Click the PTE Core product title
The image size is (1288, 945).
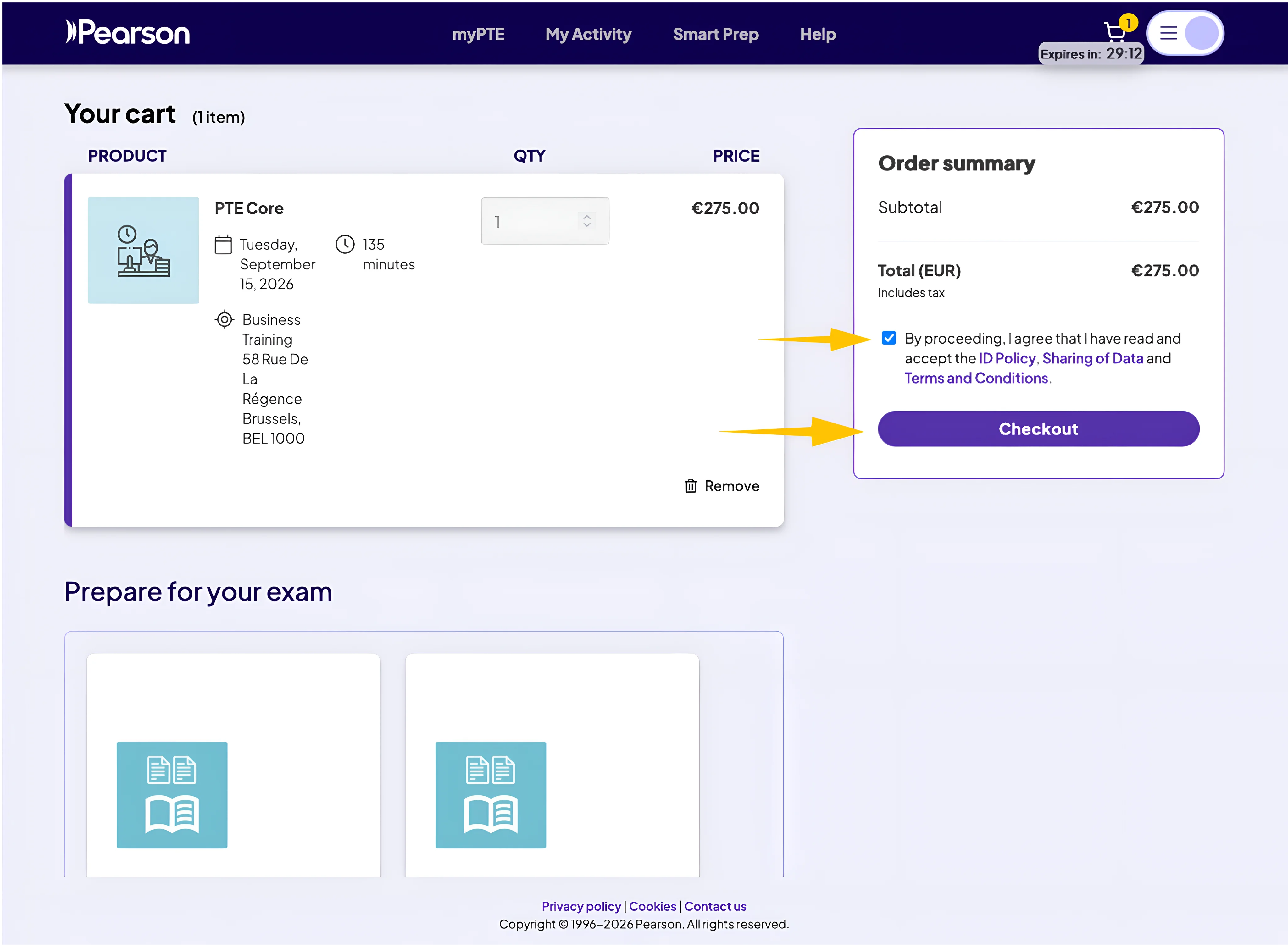[249, 208]
